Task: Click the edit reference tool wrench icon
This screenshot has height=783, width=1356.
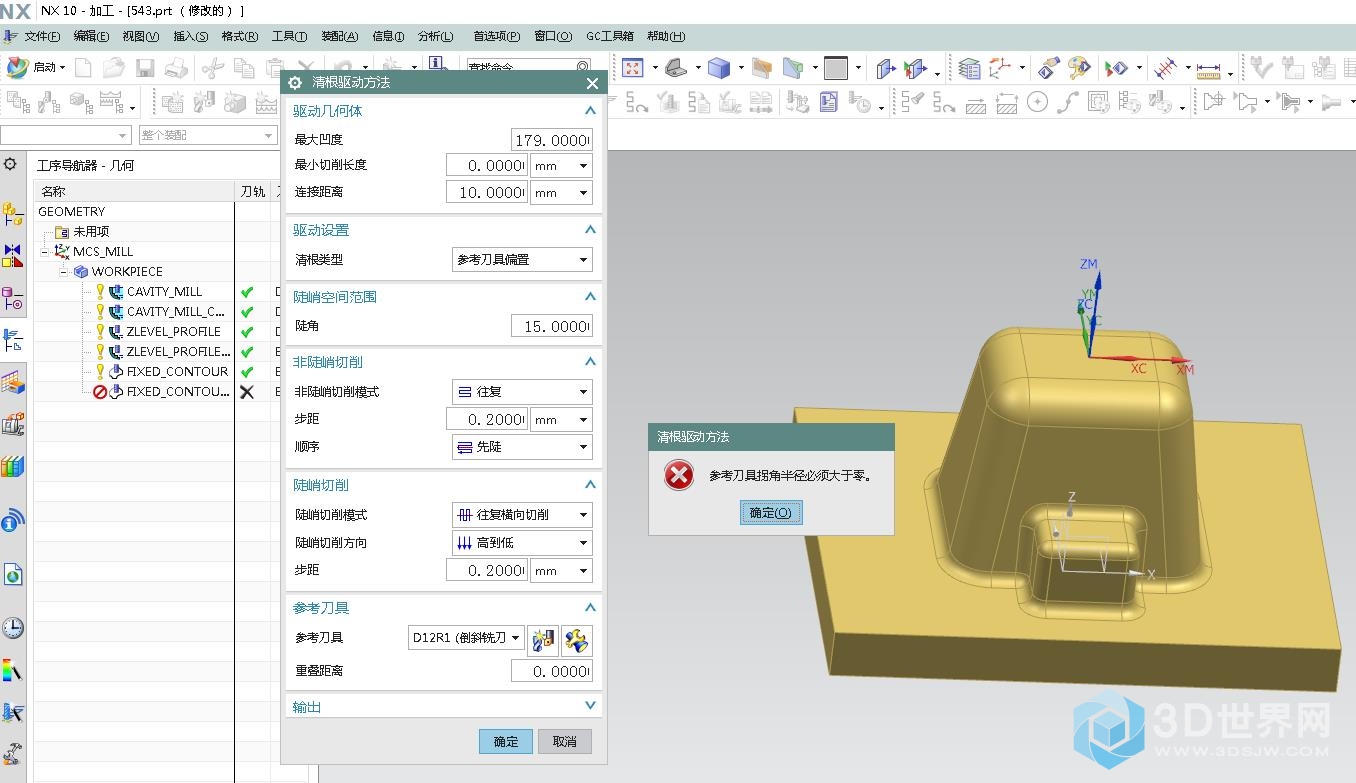Action: pyautogui.click(x=576, y=639)
